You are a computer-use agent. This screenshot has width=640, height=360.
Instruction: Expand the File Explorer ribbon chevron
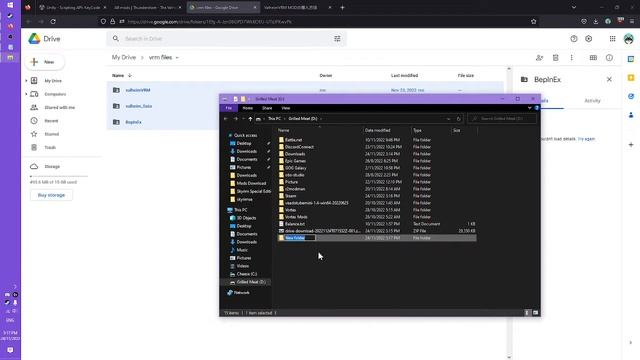529,108
